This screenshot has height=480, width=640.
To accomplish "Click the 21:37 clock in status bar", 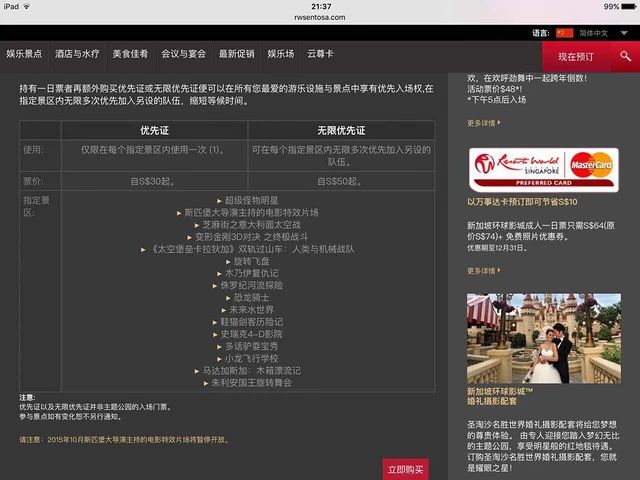I will click(x=321, y=7).
